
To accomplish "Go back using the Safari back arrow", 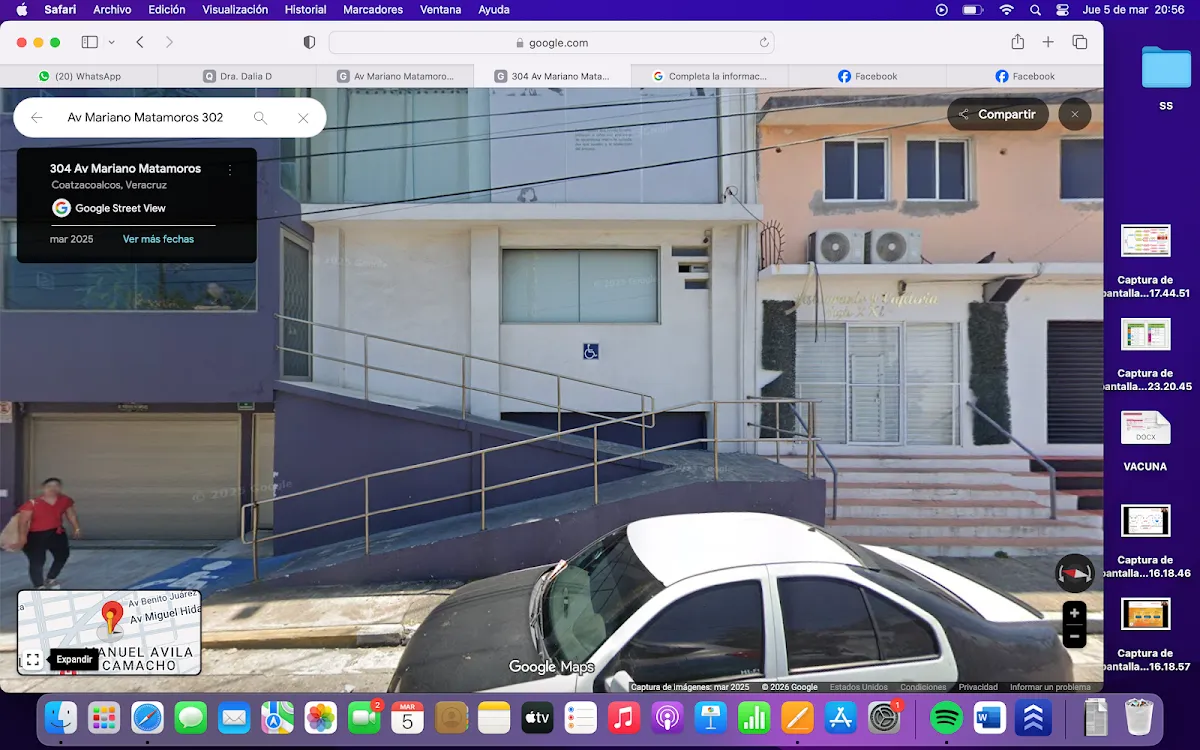I will 140,42.
